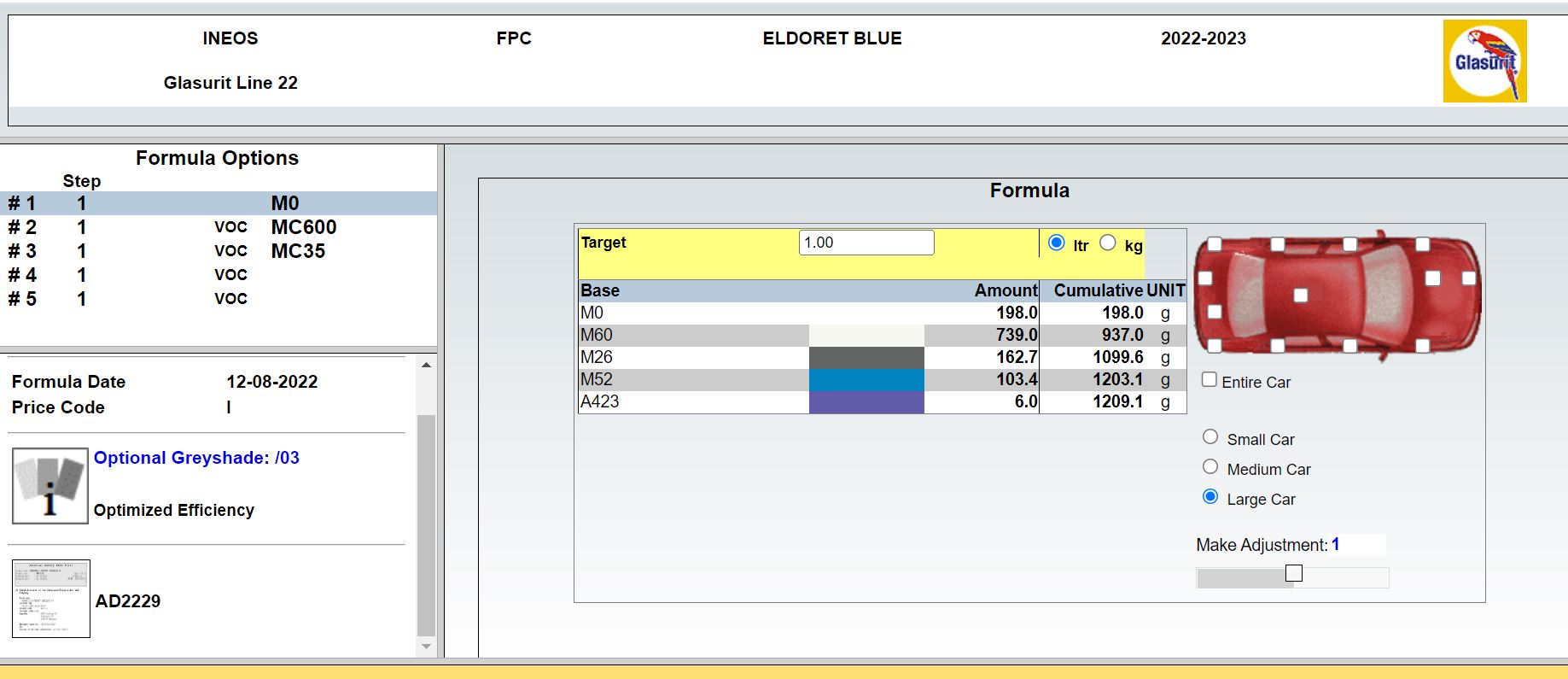Click the Make Adjustment value 1
1568x679 pixels.
1336,545
